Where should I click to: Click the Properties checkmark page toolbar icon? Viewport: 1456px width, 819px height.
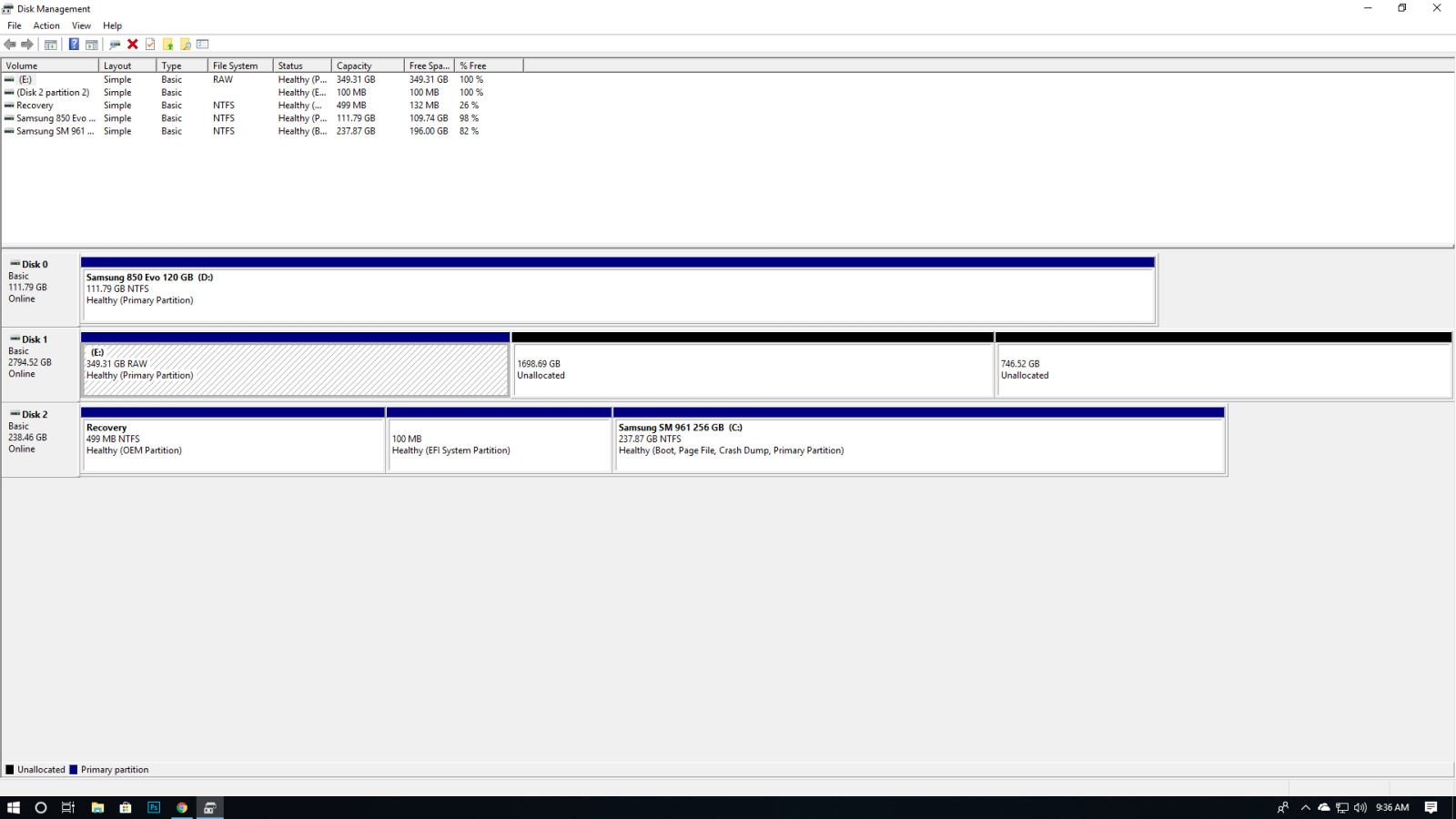click(x=150, y=44)
